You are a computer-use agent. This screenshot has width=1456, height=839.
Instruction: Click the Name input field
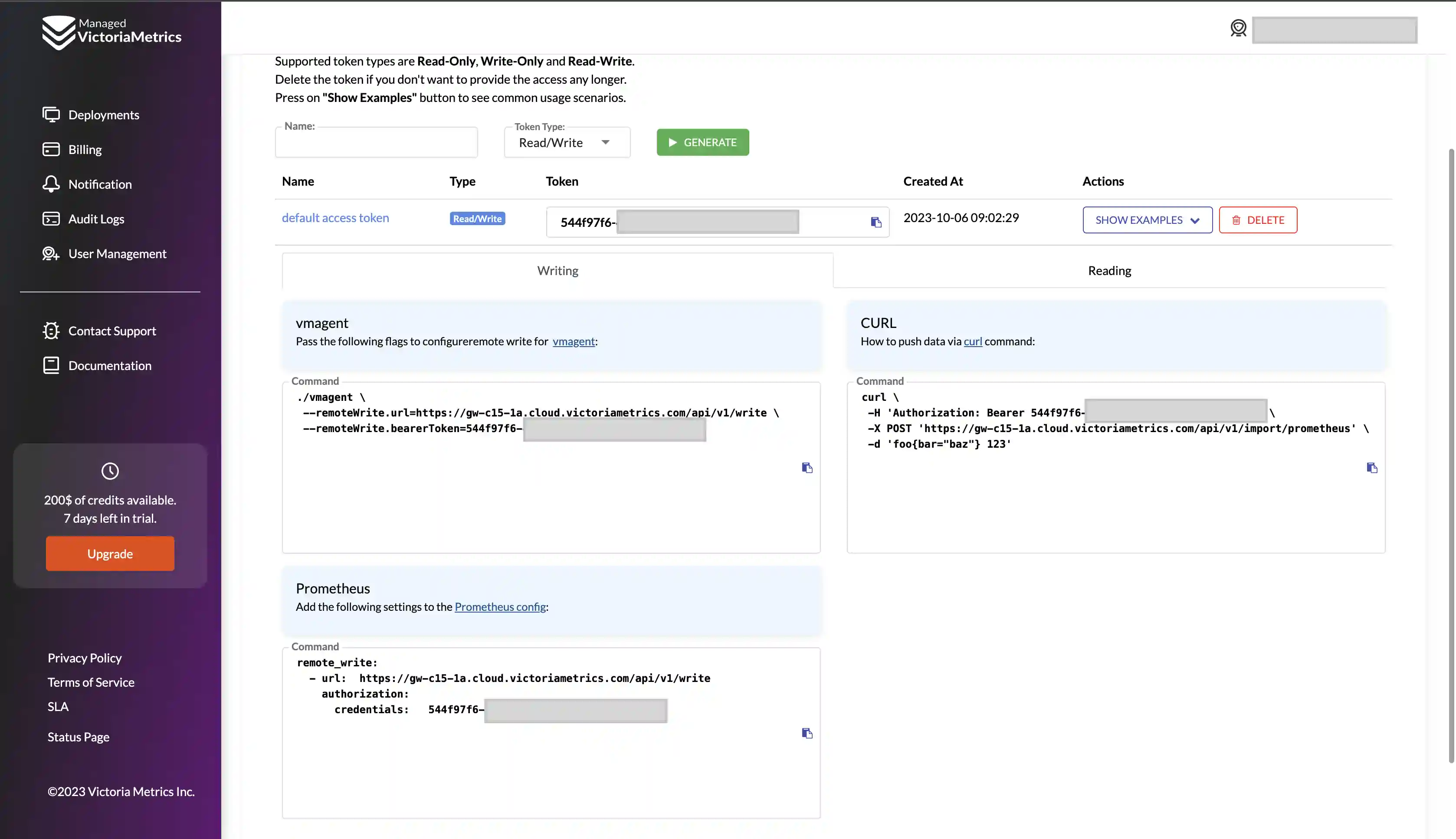point(376,142)
